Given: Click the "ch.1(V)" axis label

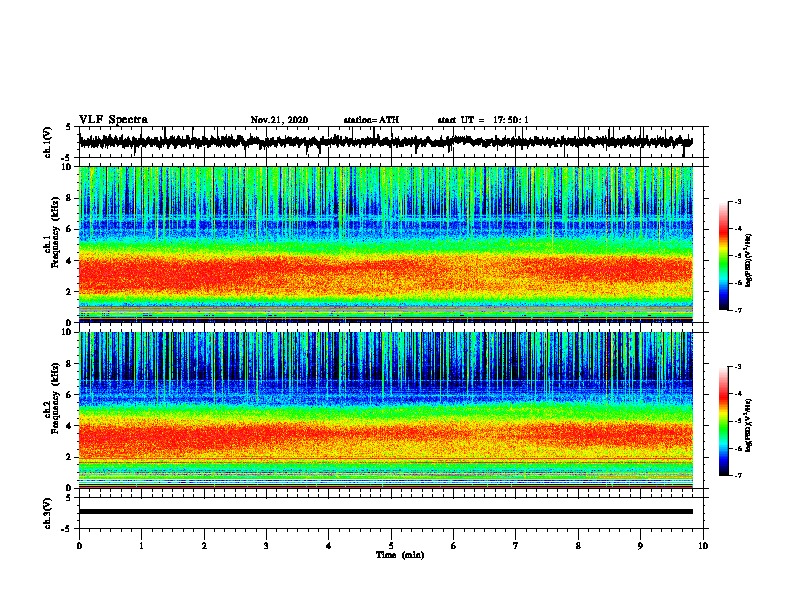Looking at the screenshot, I should pos(48,142).
